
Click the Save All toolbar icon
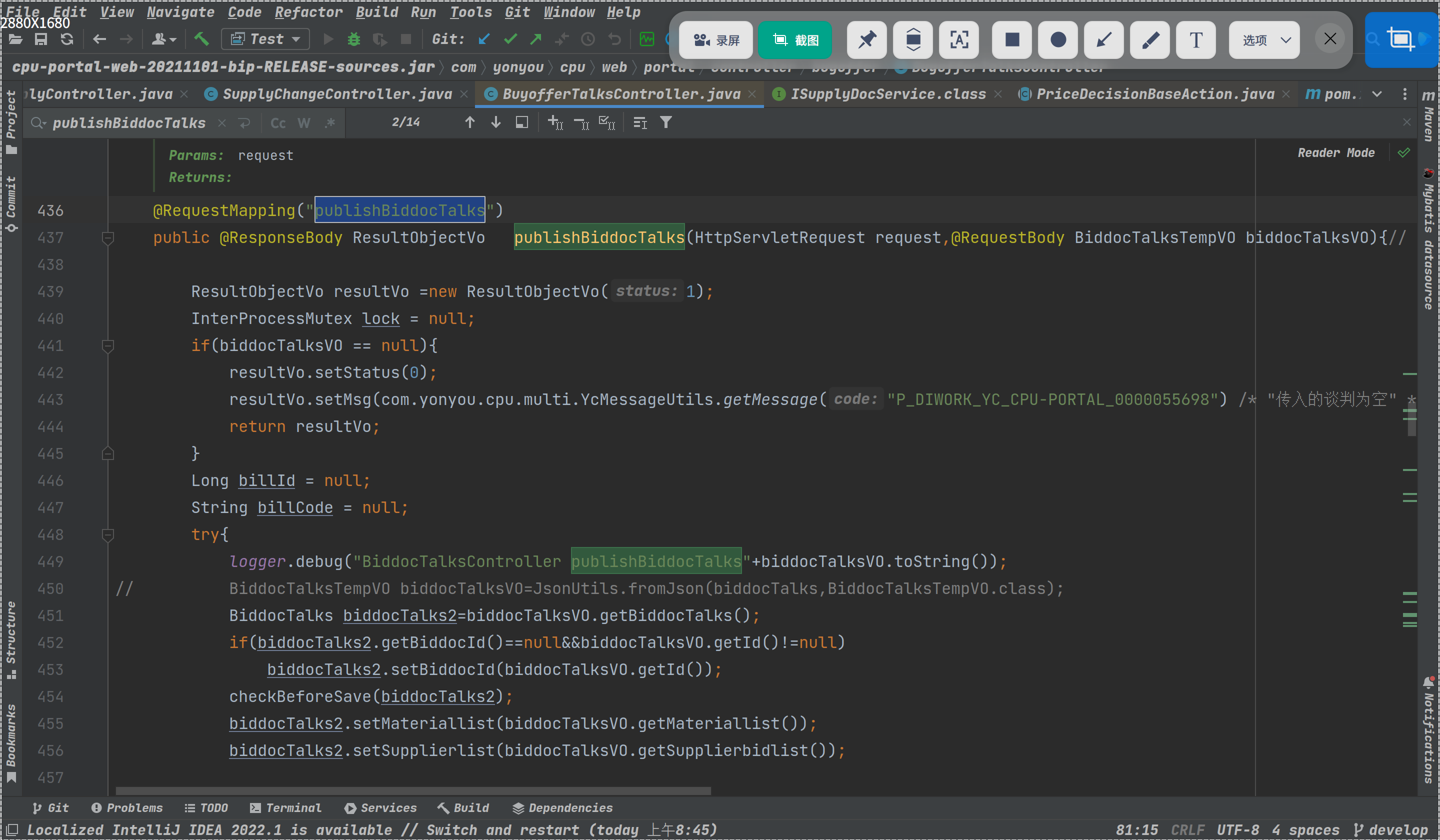pos(40,39)
